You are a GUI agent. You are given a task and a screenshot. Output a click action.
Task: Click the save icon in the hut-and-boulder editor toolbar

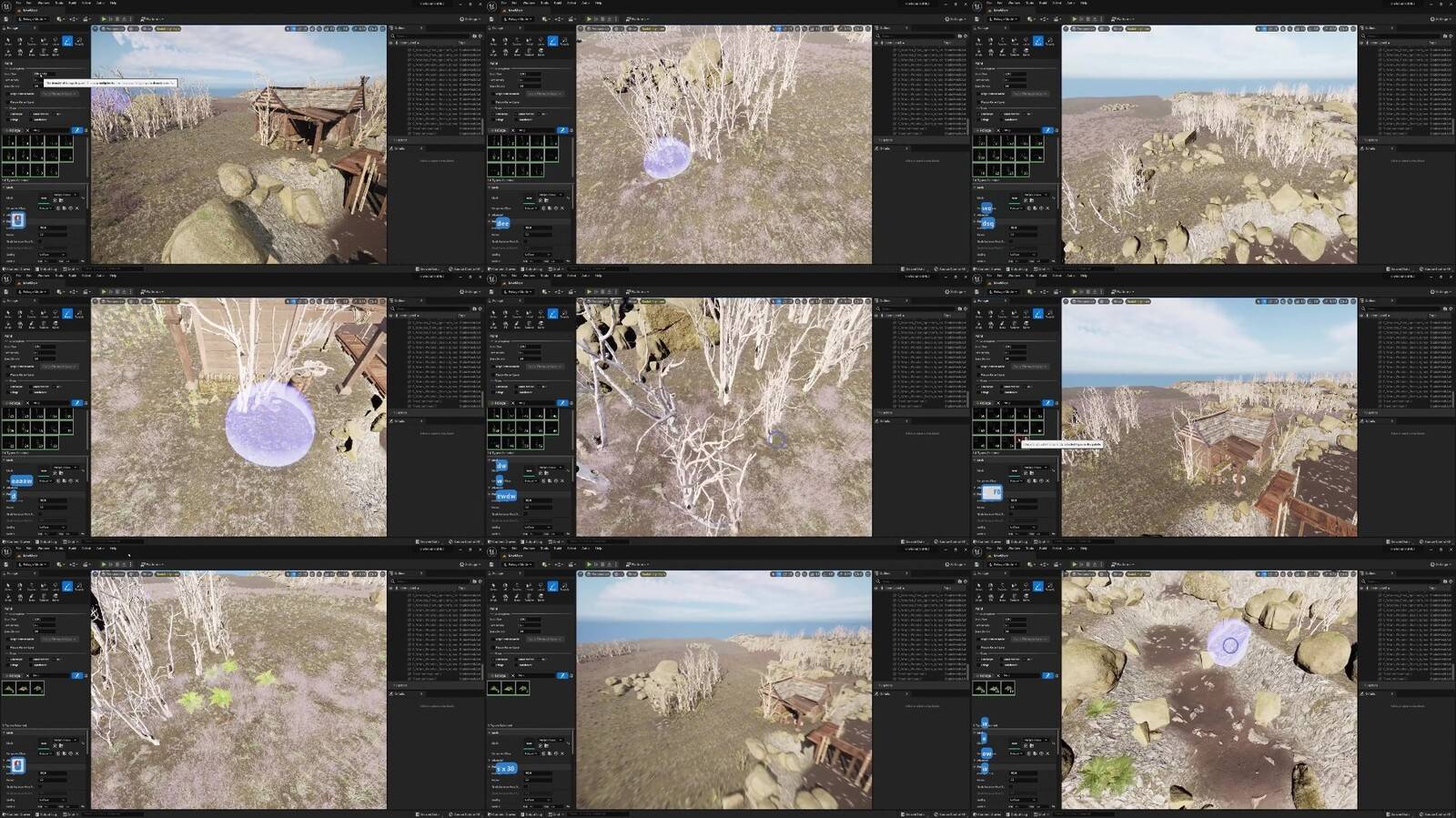click(x=6, y=19)
